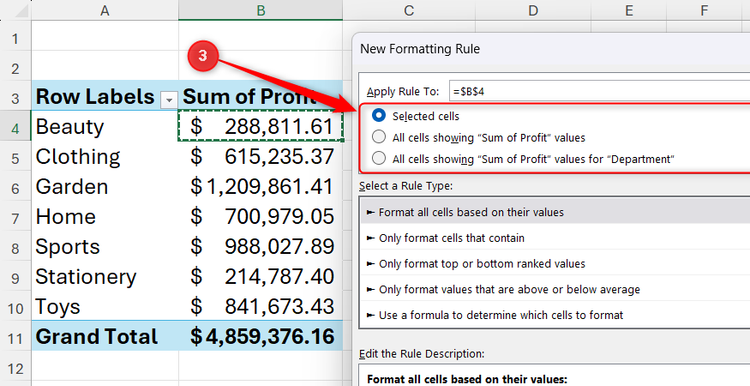Select rule 'Only format cells that contain'
Screen dimensions: 750x386
[555, 238]
